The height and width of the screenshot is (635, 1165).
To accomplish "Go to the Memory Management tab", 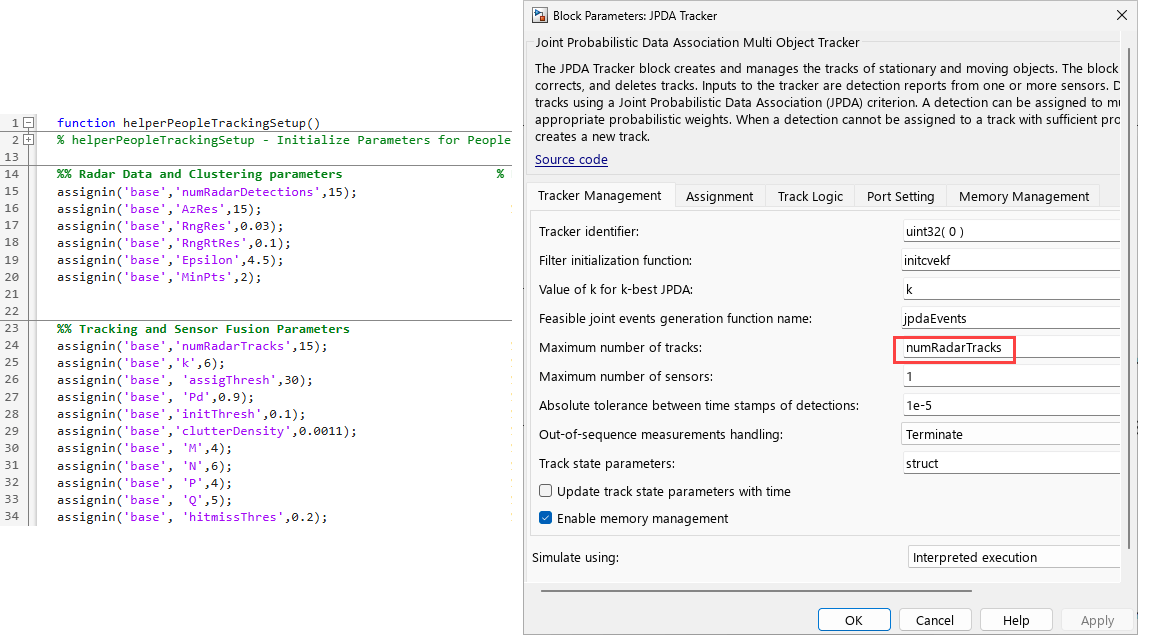I will [1023, 196].
